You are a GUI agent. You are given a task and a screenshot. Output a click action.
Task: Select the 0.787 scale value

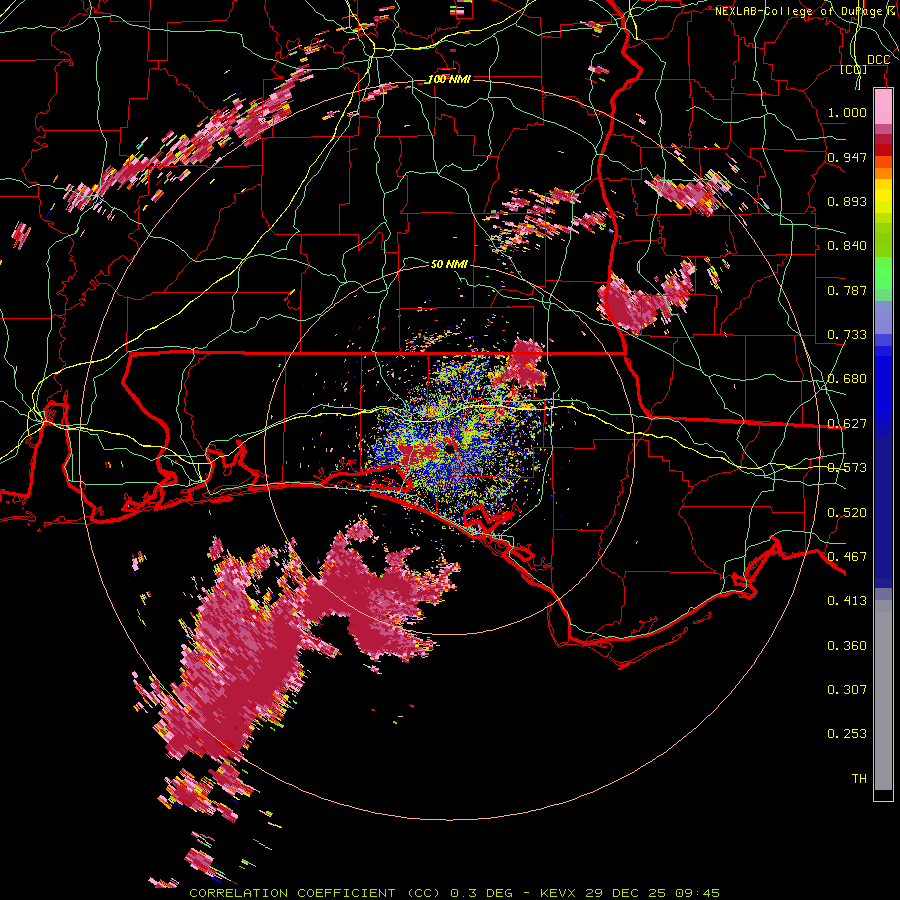[x=847, y=290]
